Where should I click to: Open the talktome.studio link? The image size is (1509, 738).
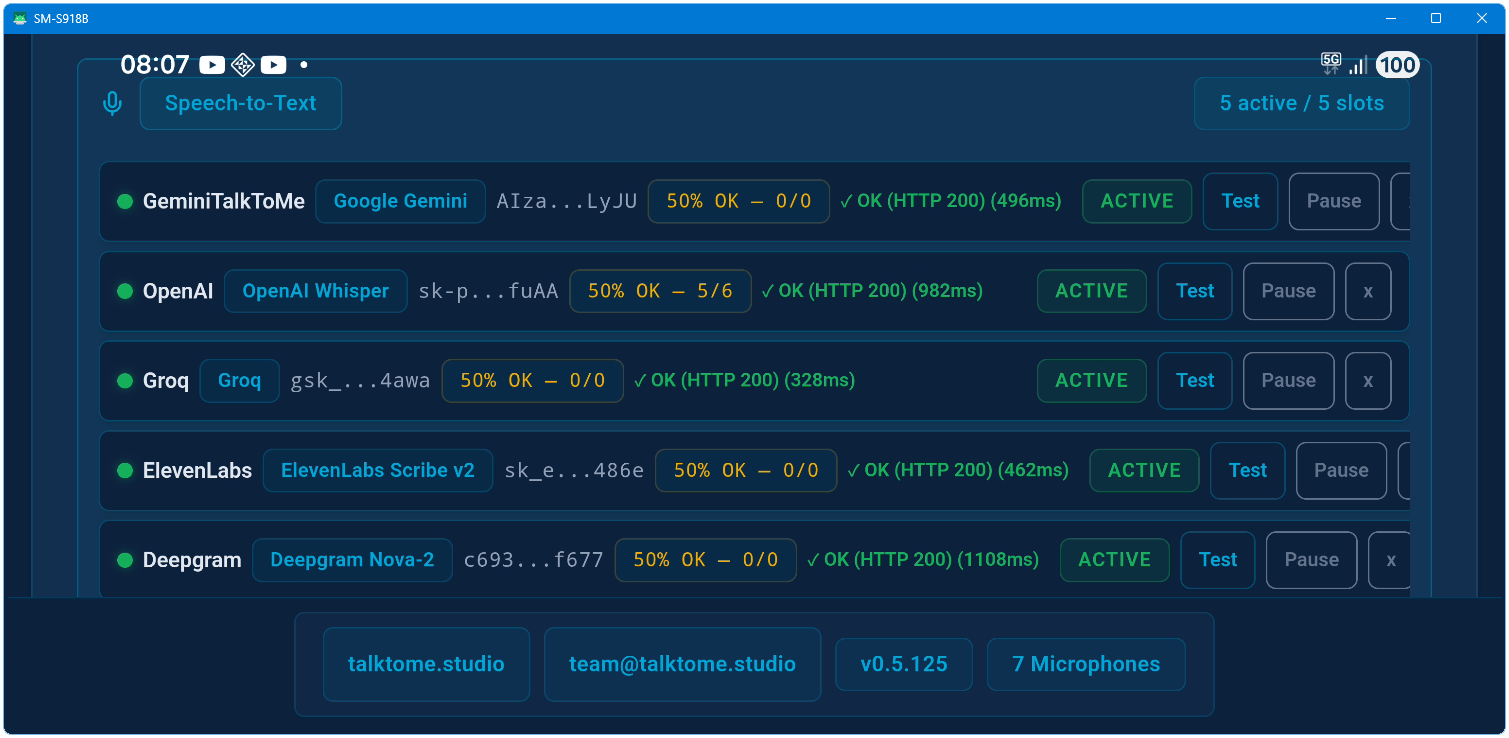coord(426,664)
